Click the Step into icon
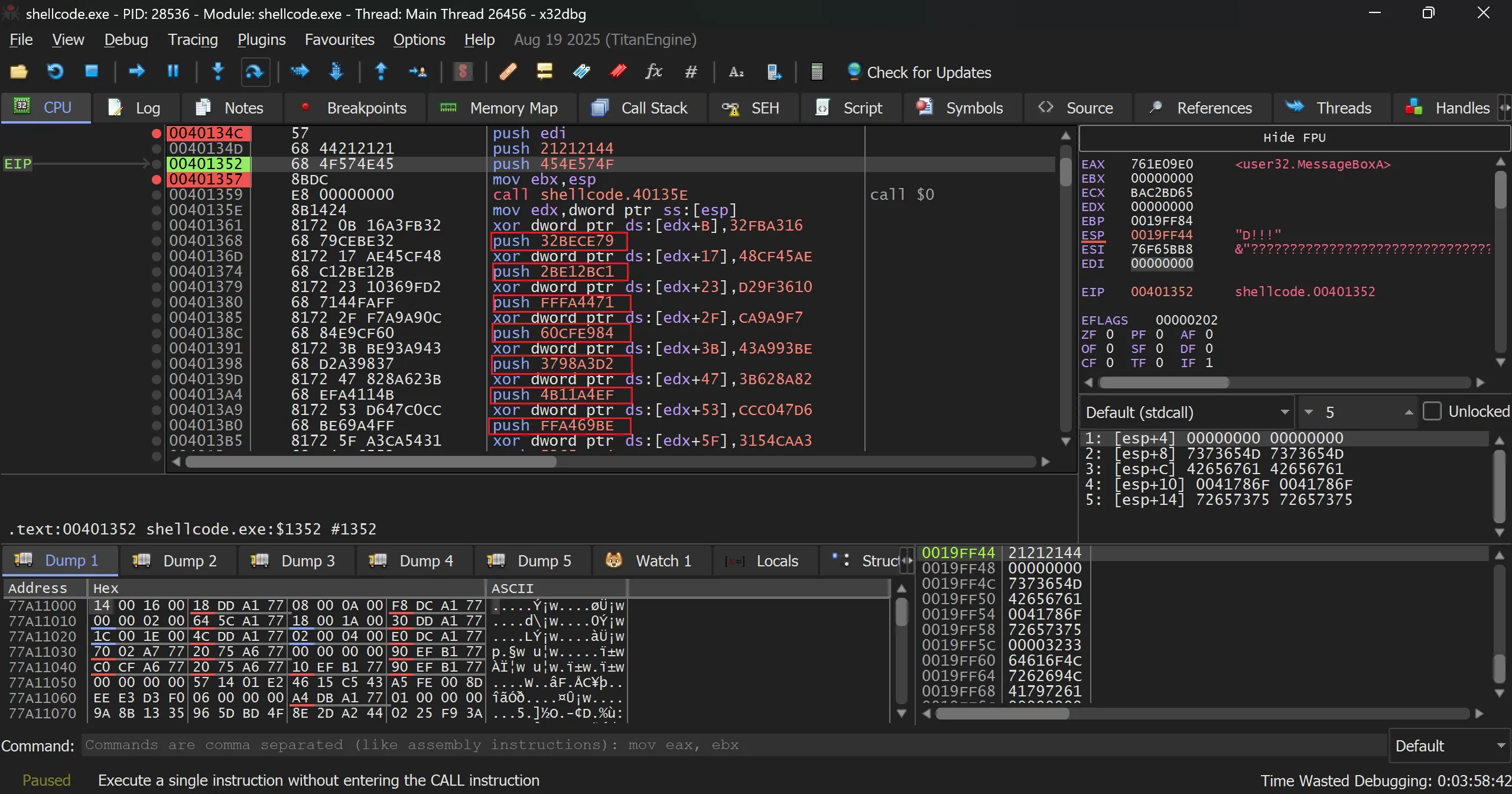This screenshot has height=794, width=1512. click(218, 72)
